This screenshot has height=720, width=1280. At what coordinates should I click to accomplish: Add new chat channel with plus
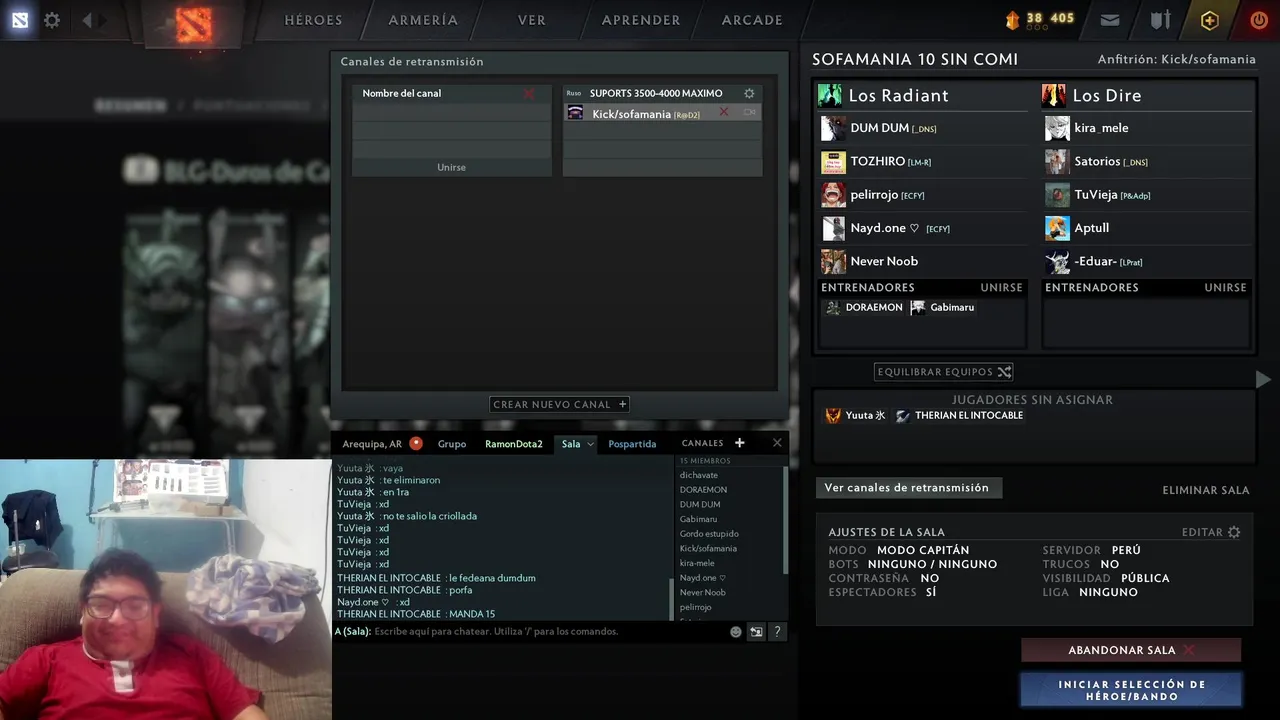739,443
